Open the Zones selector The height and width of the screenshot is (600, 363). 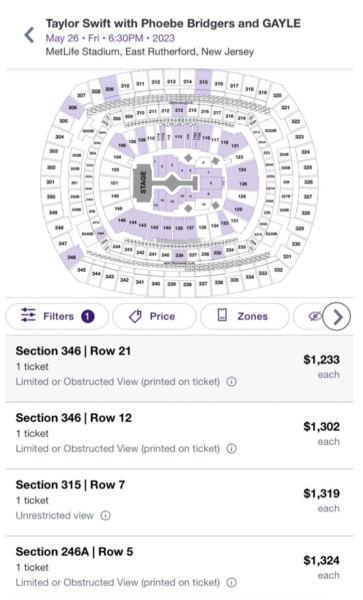[244, 316]
